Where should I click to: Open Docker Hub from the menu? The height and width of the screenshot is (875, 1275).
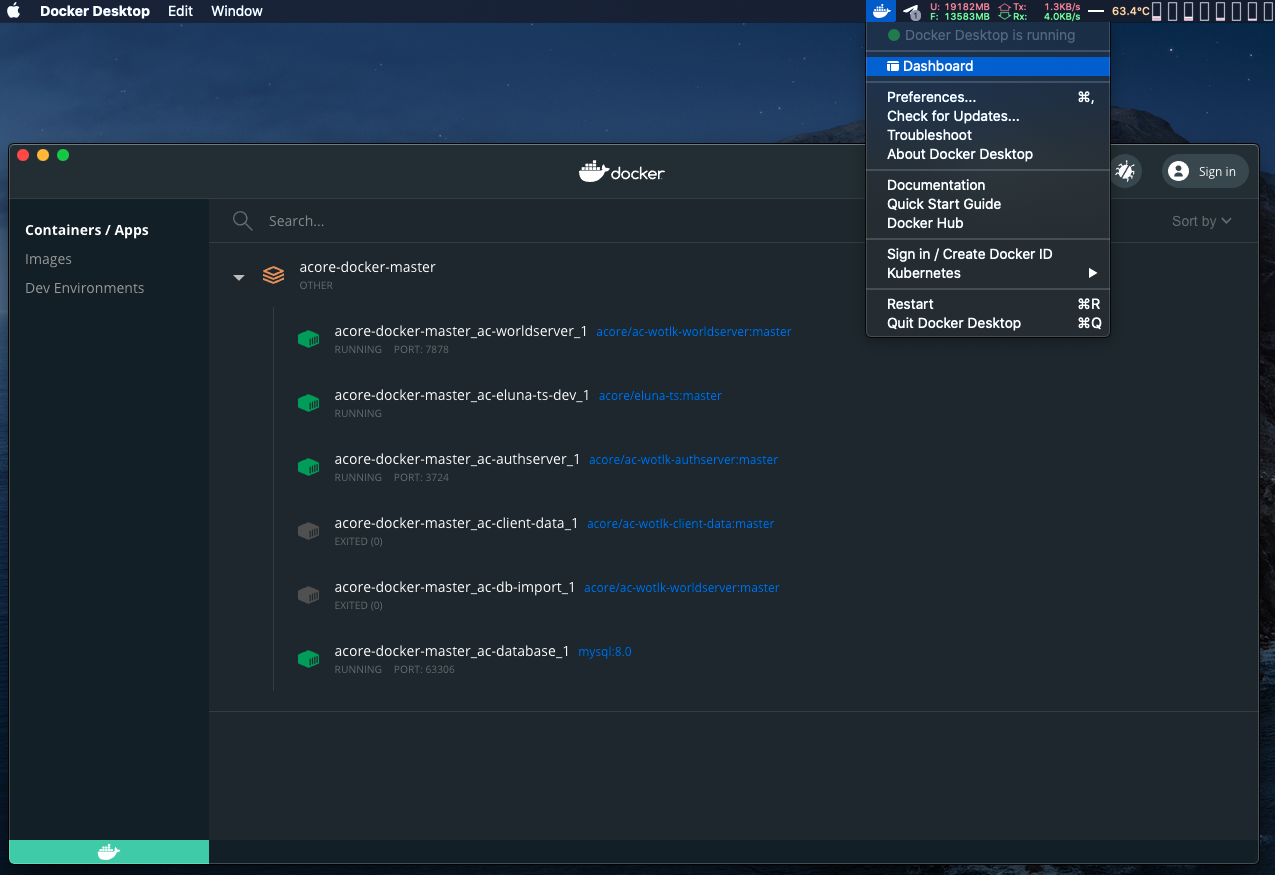coord(988,223)
